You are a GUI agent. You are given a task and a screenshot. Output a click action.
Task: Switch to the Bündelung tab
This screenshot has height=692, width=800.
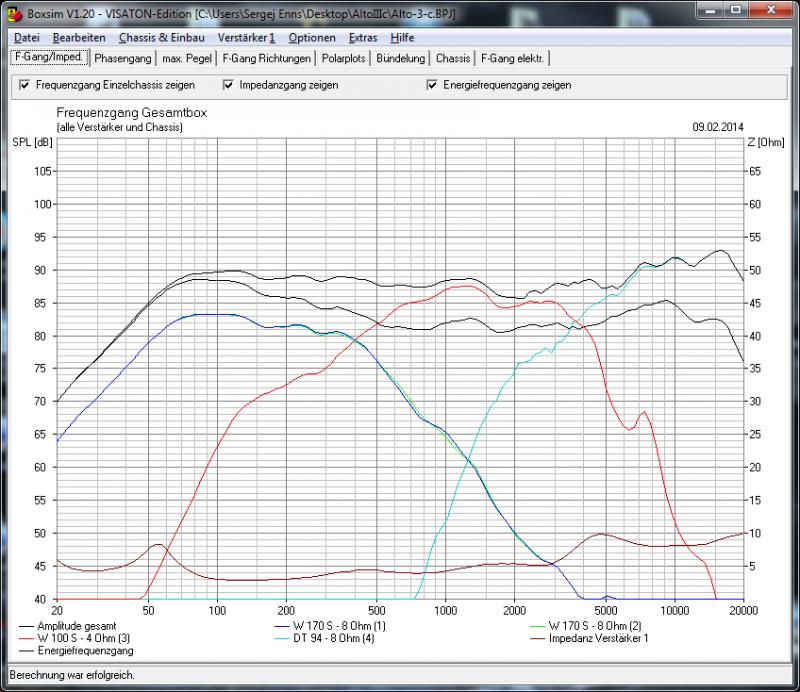[402, 58]
